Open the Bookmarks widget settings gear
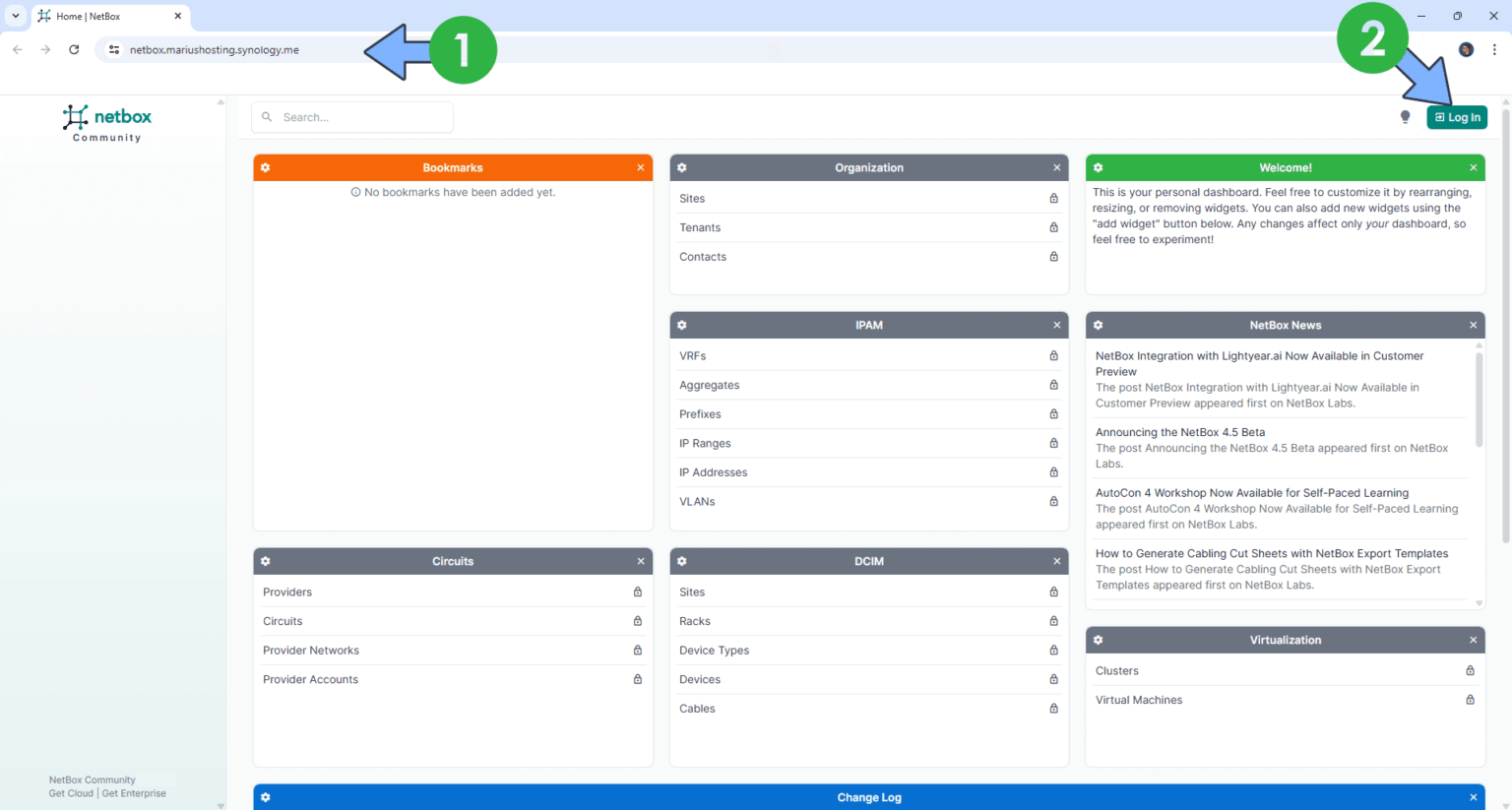Screen dimensions: 1512x810 (x=265, y=167)
